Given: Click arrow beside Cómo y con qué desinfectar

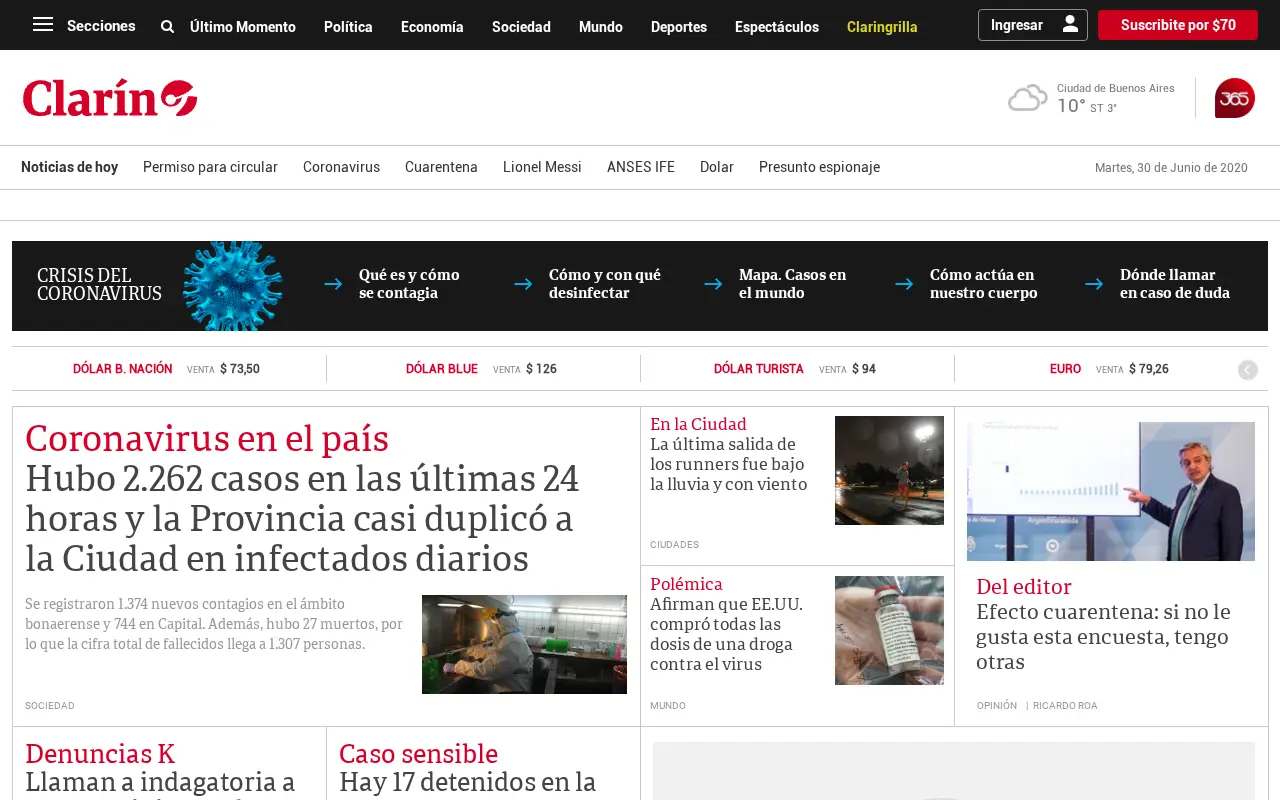Looking at the screenshot, I should click(x=523, y=284).
